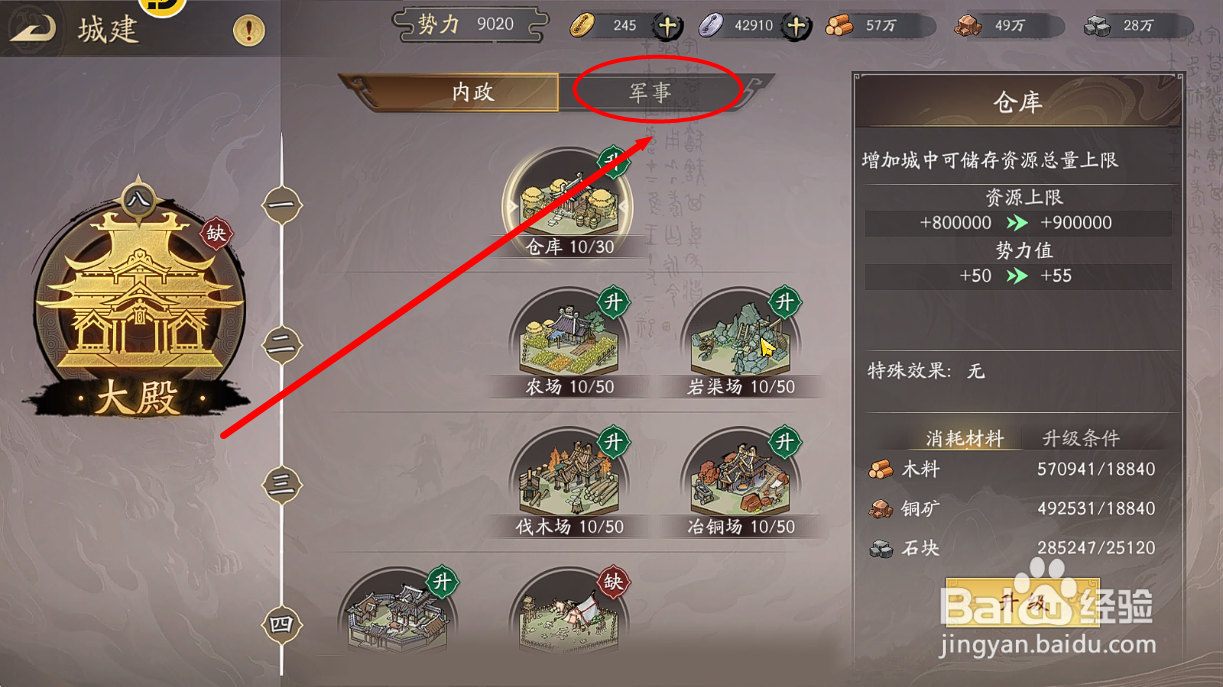1223x687 pixels.
Task: Click the back arrow next to 城建
Action: coord(33,29)
